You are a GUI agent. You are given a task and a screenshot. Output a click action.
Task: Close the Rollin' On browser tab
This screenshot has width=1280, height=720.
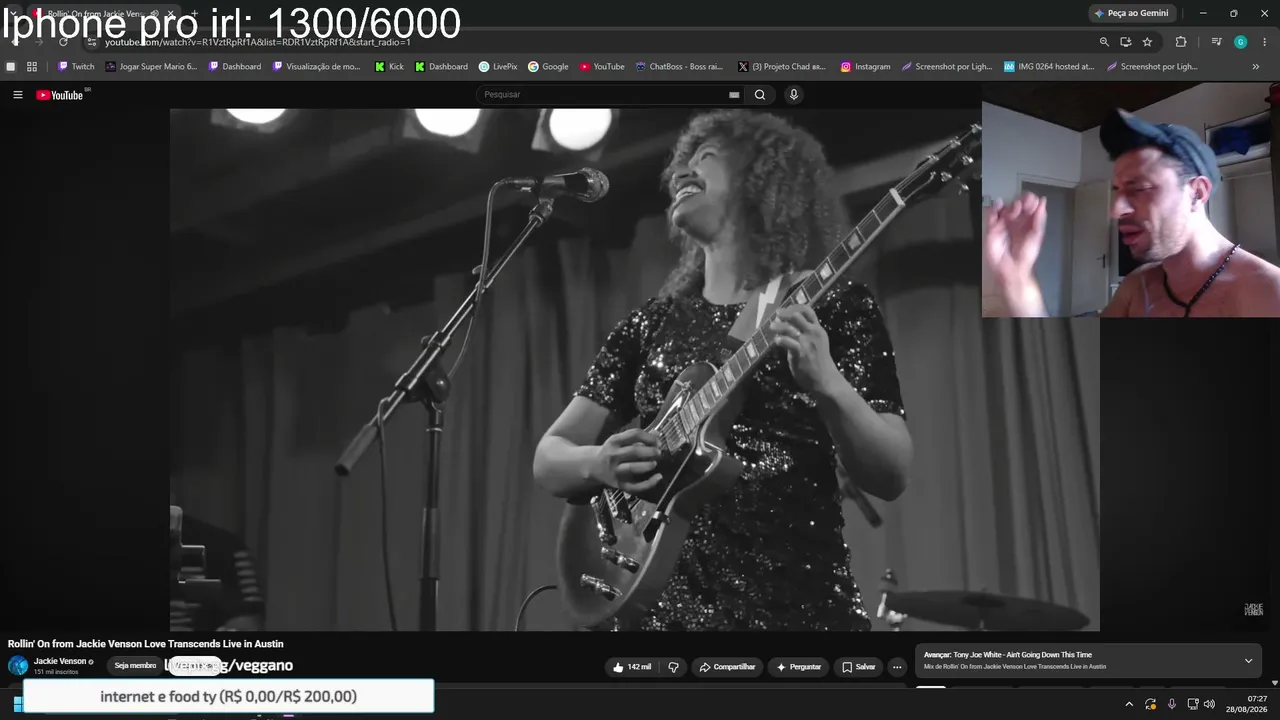171,14
